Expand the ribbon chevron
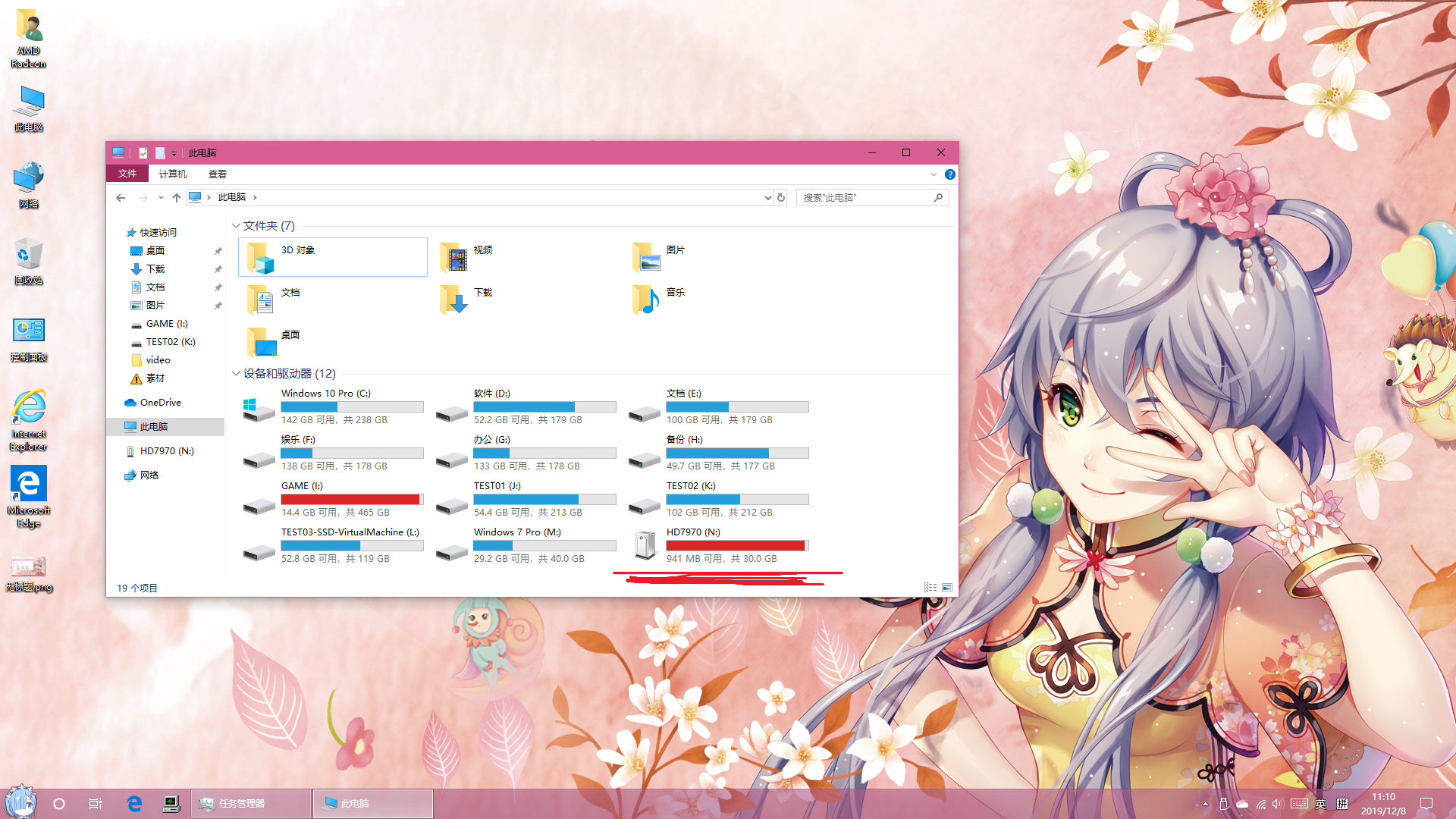The height and width of the screenshot is (819, 1456). pyautogui.click(x=933, y=174)
